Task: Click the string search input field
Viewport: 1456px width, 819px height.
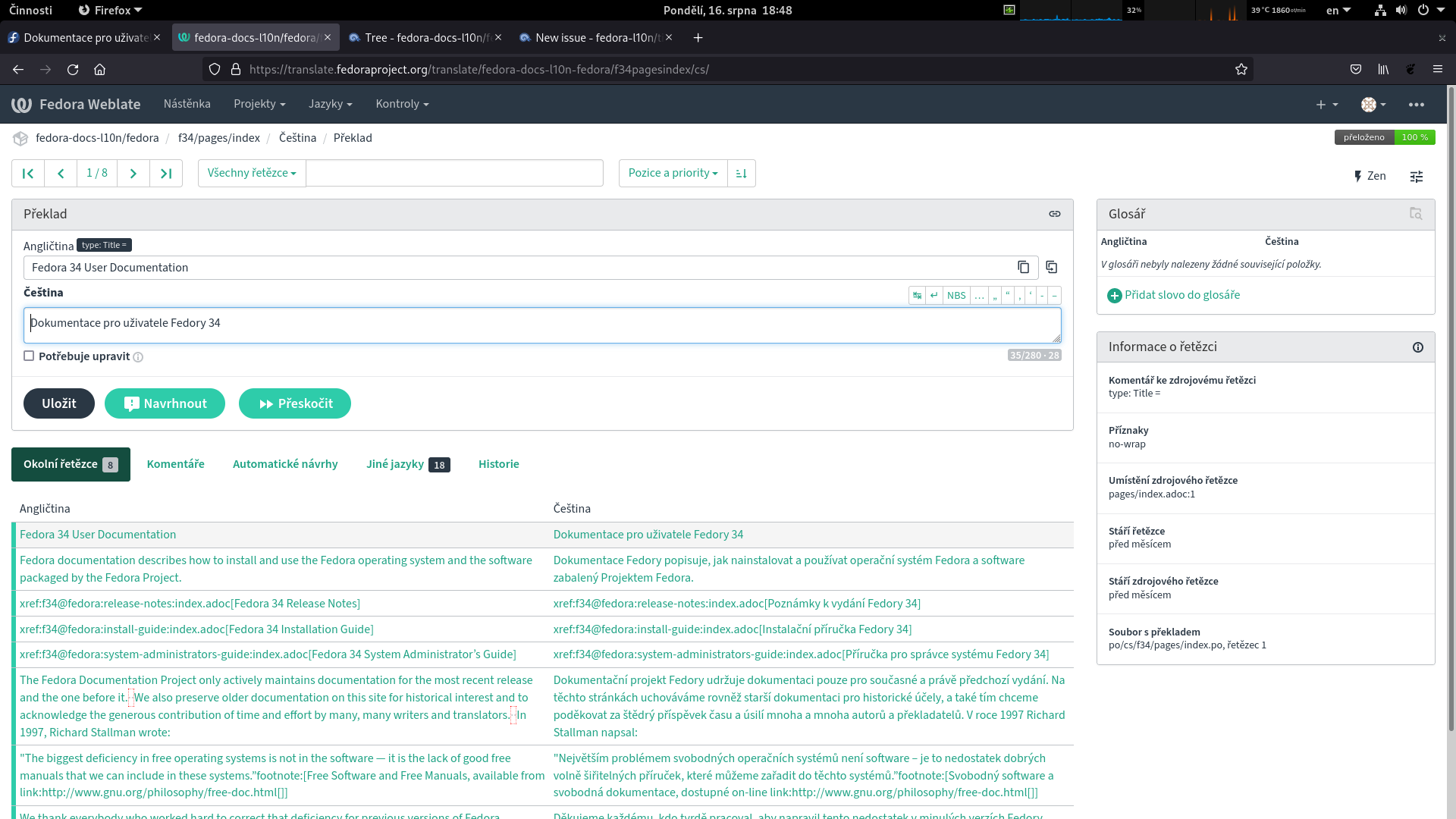Action: 454,174
